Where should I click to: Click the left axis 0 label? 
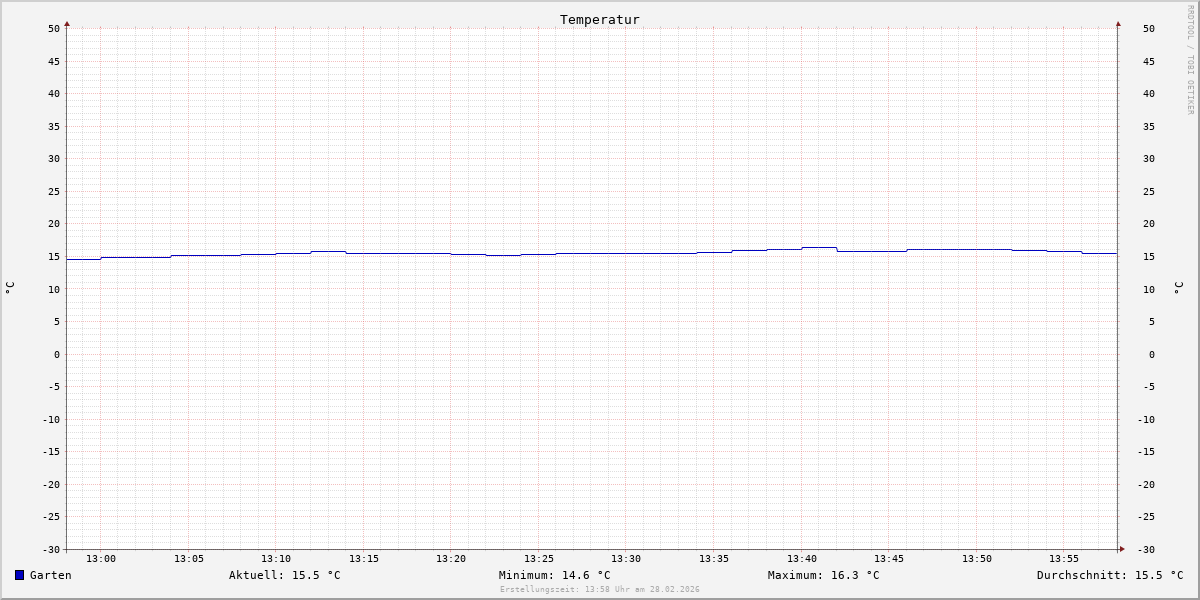click(x=57, y=354)
